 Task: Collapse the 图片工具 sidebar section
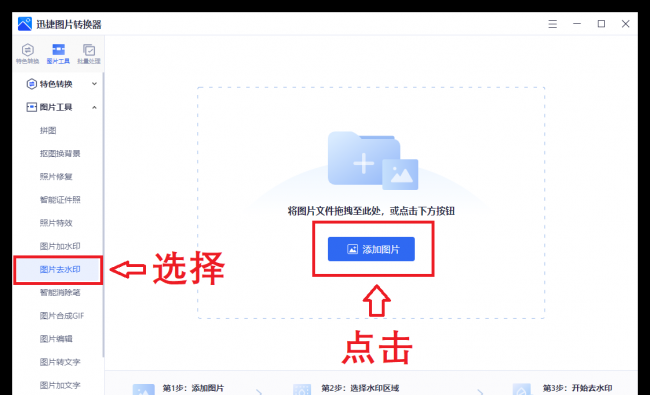coord(61,107)
